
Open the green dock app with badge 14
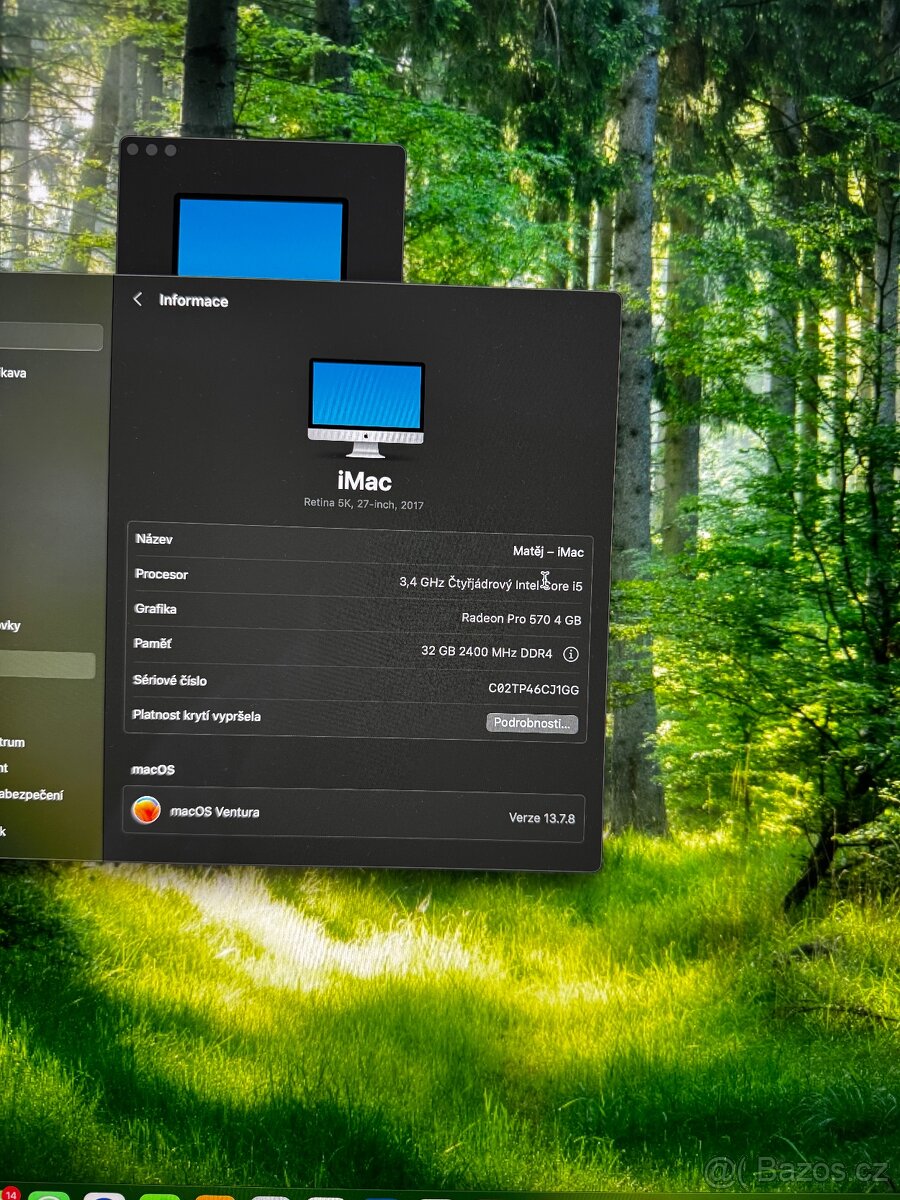coord(48,1195)
